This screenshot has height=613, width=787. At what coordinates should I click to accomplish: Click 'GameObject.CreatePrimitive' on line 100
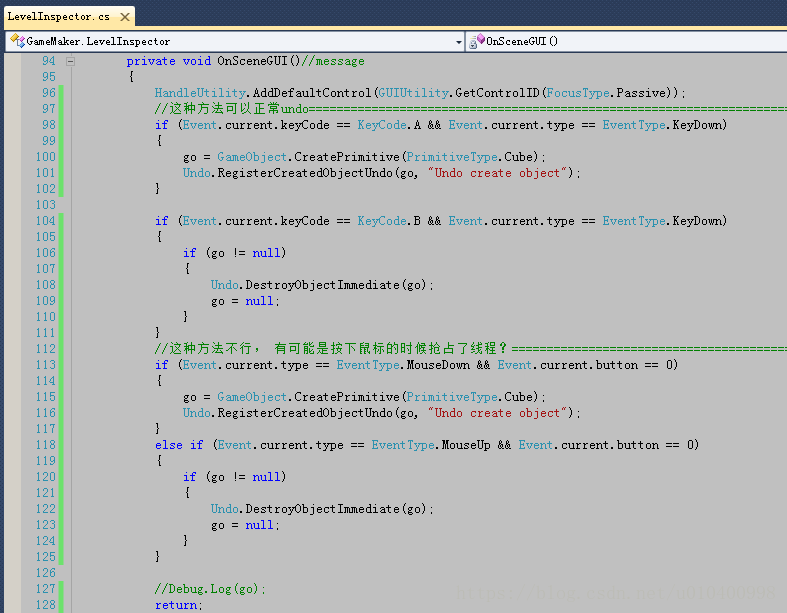308,157
